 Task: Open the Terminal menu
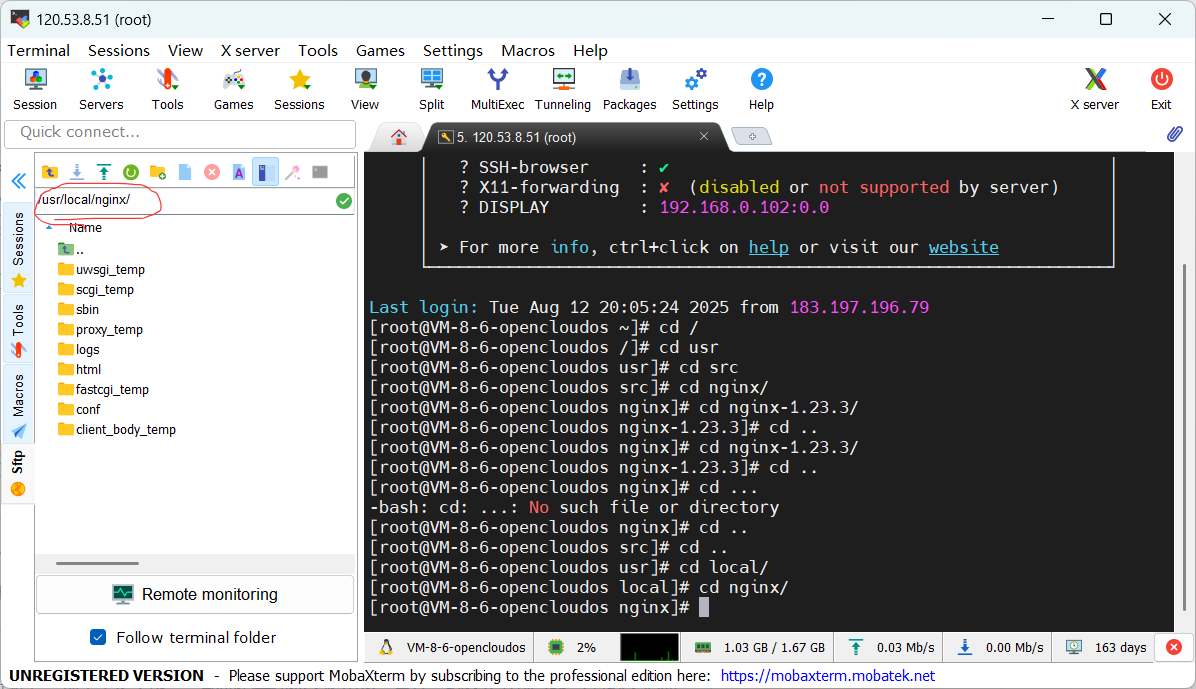point(38,50)
